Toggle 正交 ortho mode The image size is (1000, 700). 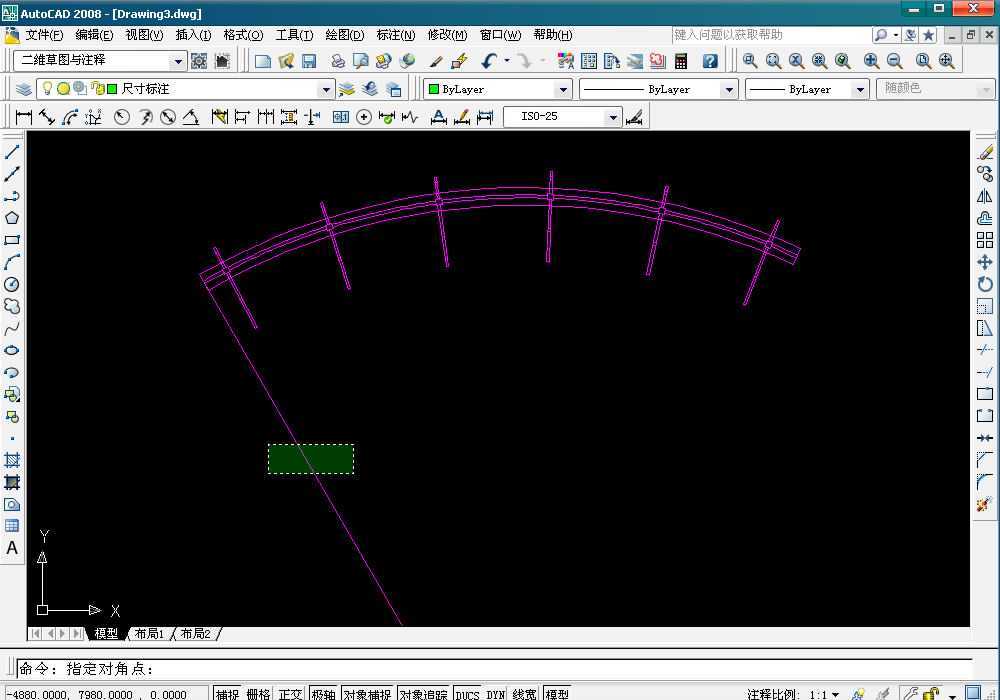[x=290, y=694]
